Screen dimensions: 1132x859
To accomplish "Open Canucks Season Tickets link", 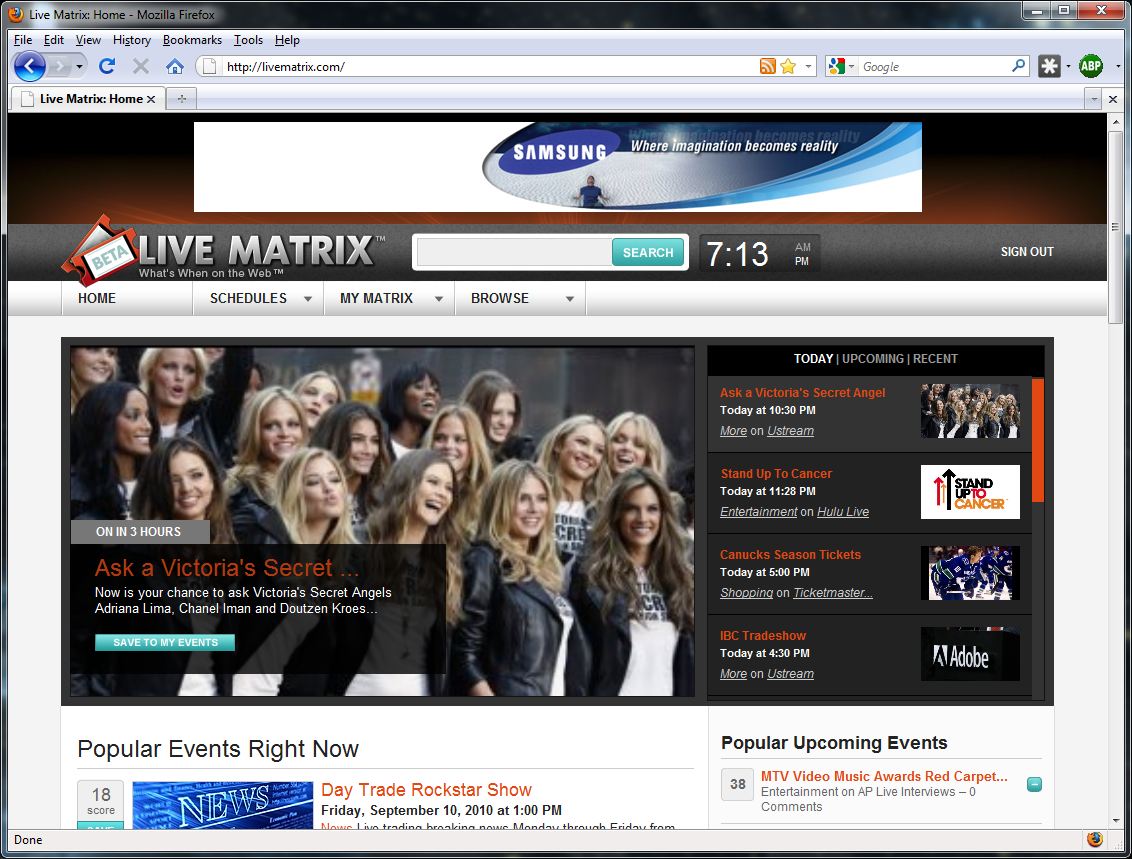I will [x=791, y=554].
